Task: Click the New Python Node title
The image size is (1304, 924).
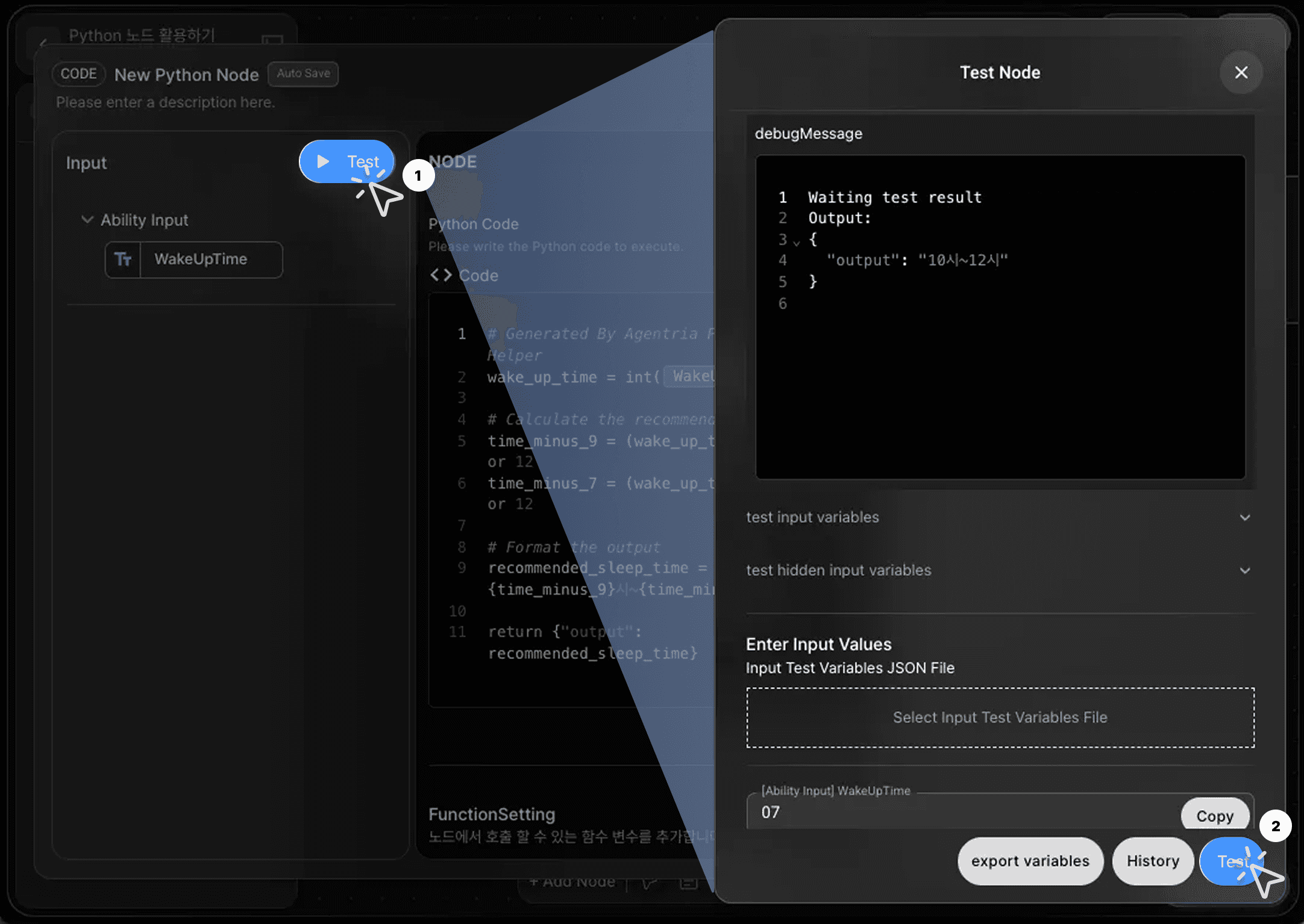Action: point(186,75)
